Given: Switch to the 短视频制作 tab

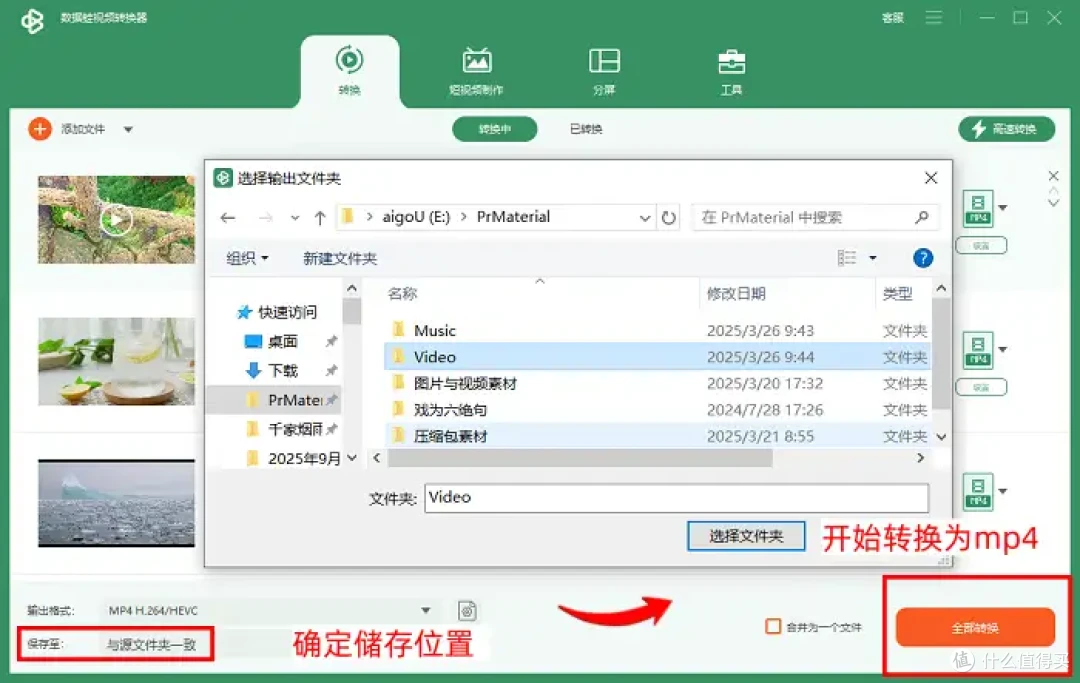Looking at the screenshot, I should tap(476, 70).
